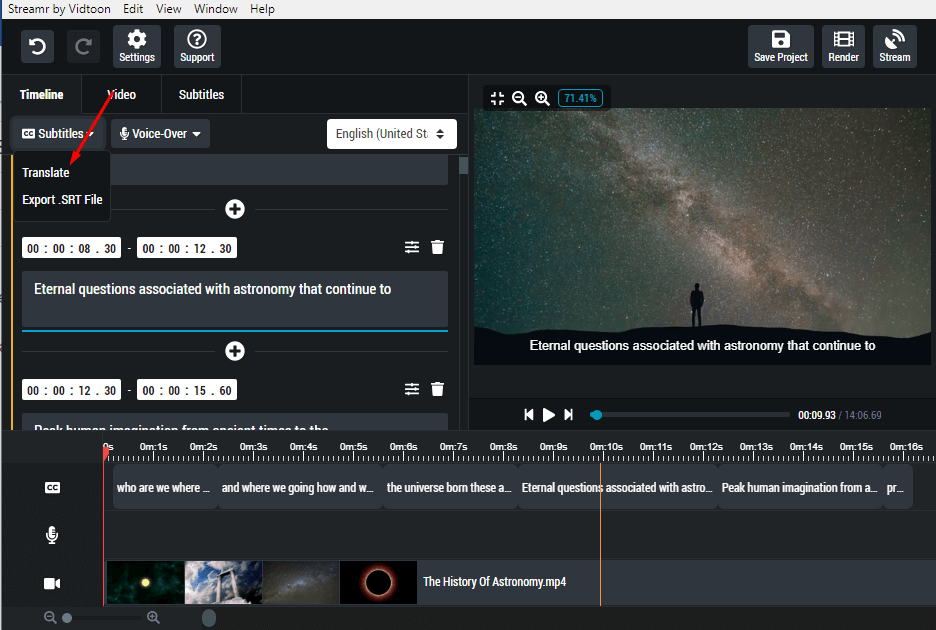Image resolution: width=936 pixels, height=630 pixels.
Task: Click the video camera track icon
Action: (52, 583)
